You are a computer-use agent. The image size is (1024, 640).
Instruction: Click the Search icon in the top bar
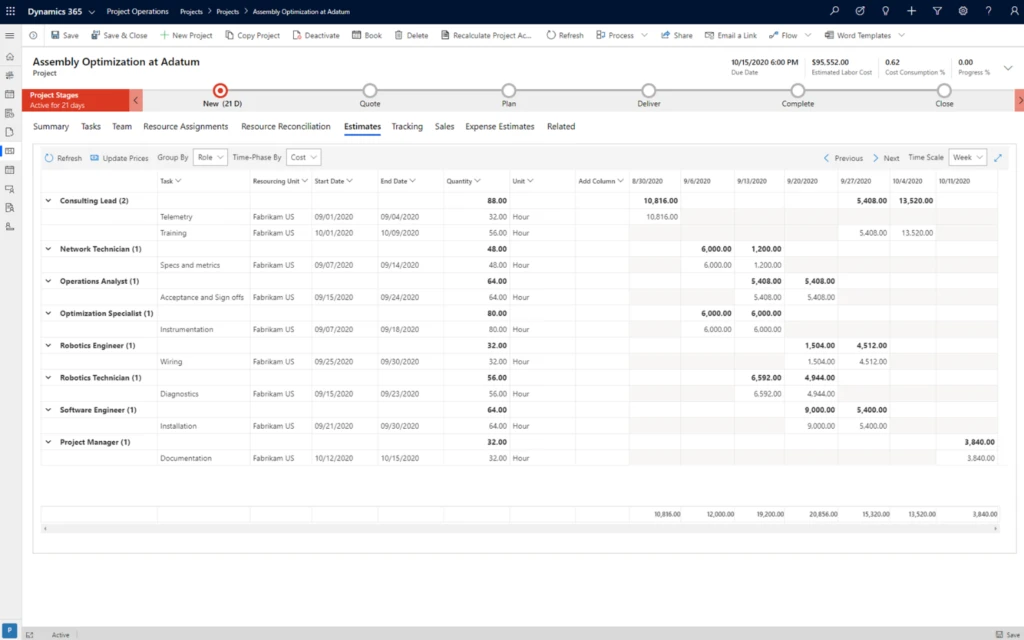pyautogui.click(x=834, y=11)
